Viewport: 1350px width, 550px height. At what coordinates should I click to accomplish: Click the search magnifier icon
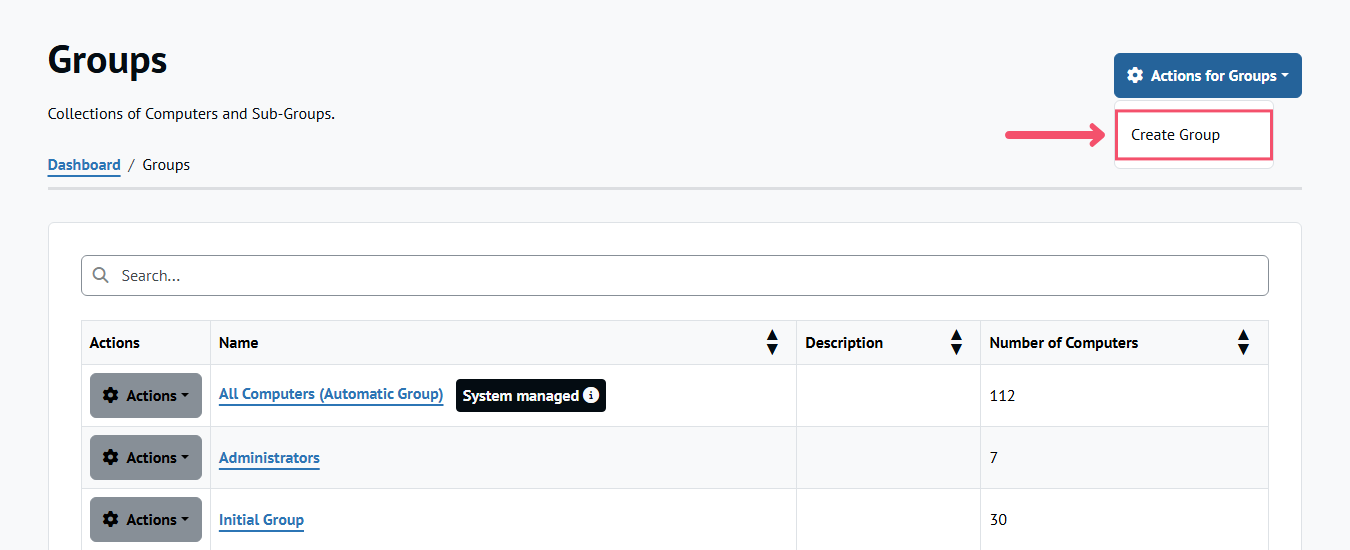pyautogui.click(x=100, y=275)
